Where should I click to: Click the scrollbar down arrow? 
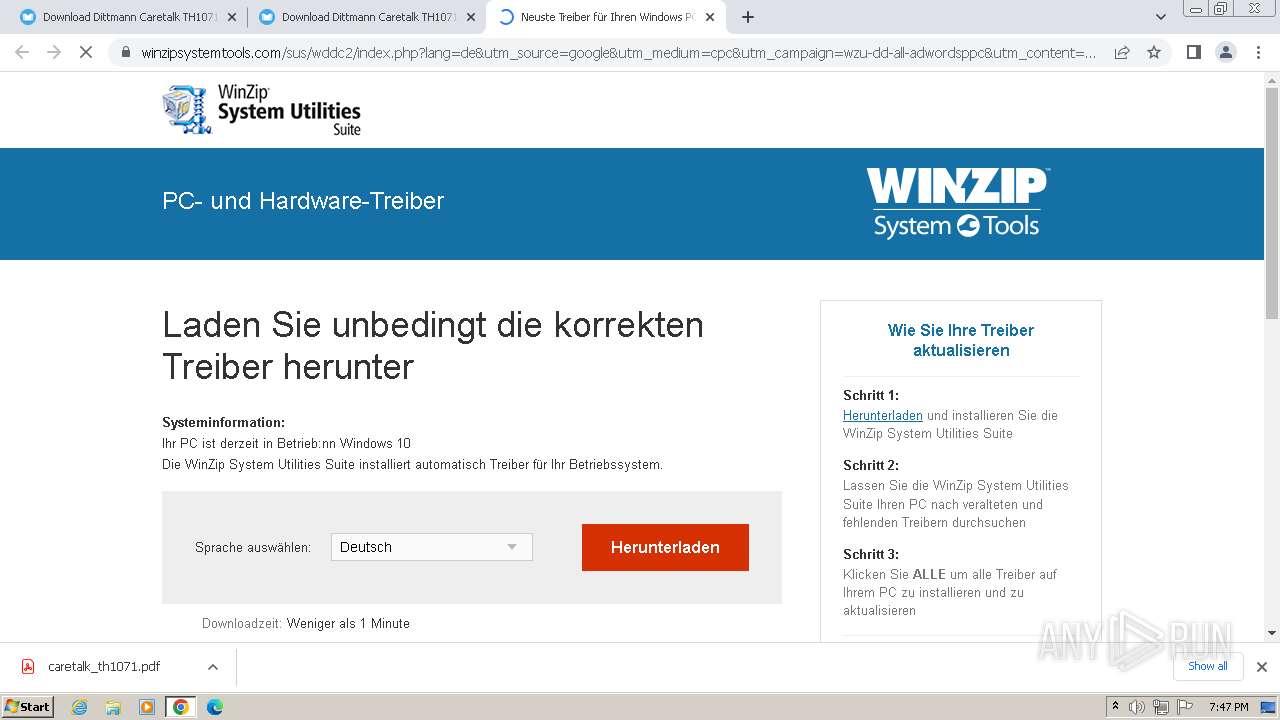pos(1272,633)
